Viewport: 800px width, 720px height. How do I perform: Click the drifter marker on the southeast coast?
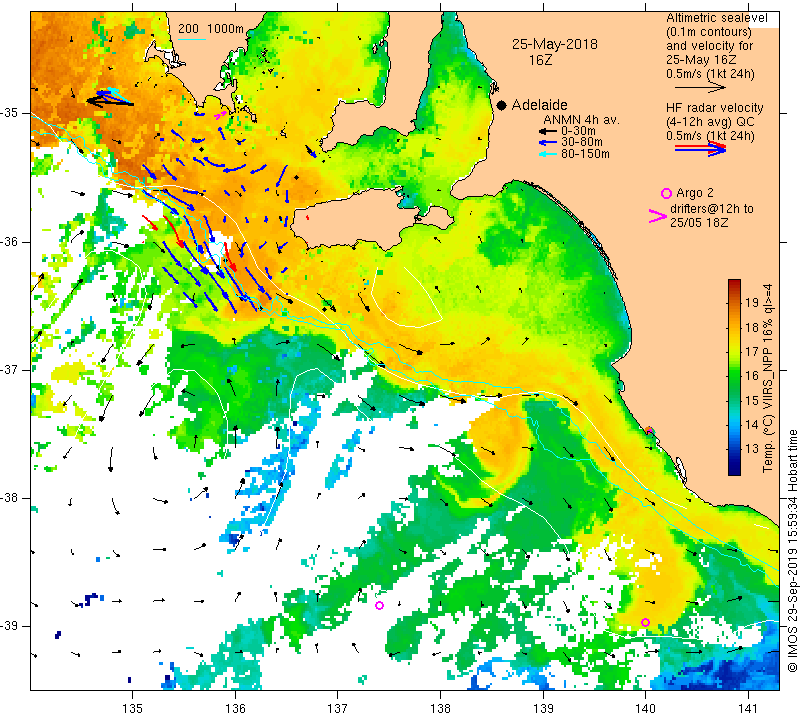649,431
